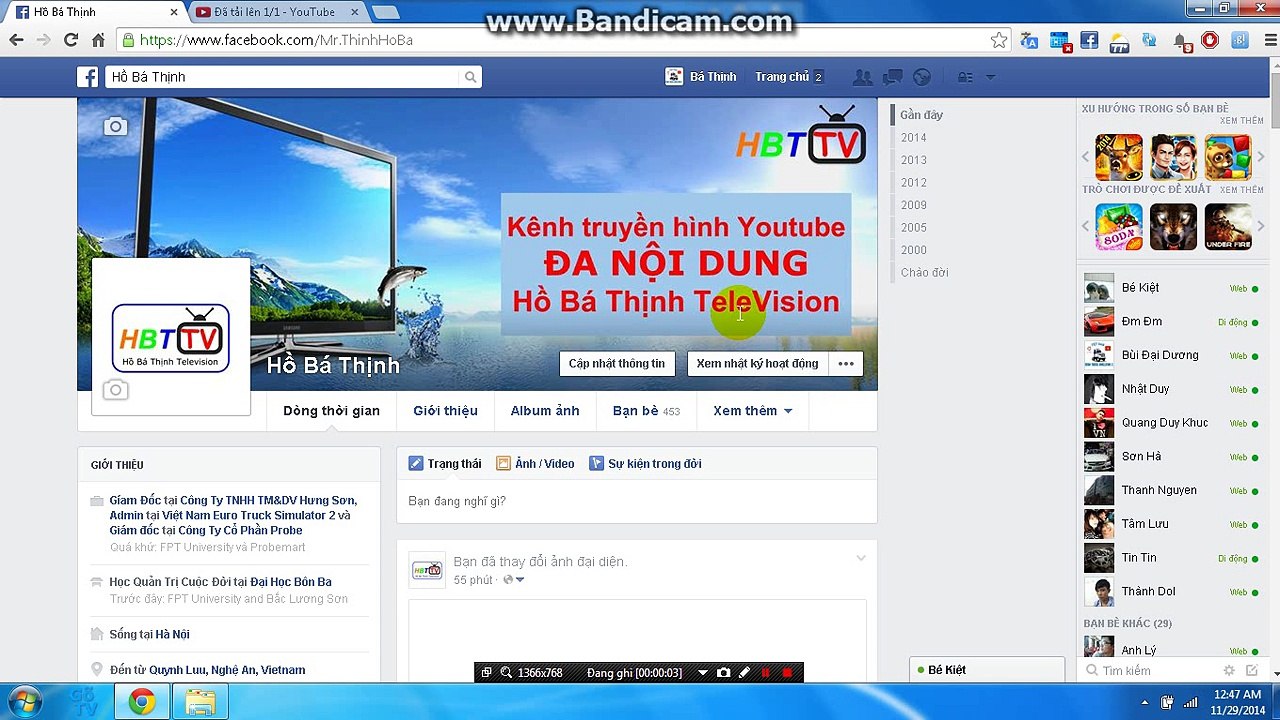Click the weather extension icon
The height and width of the screenshot is (720, 1280).
point(1120,42)
